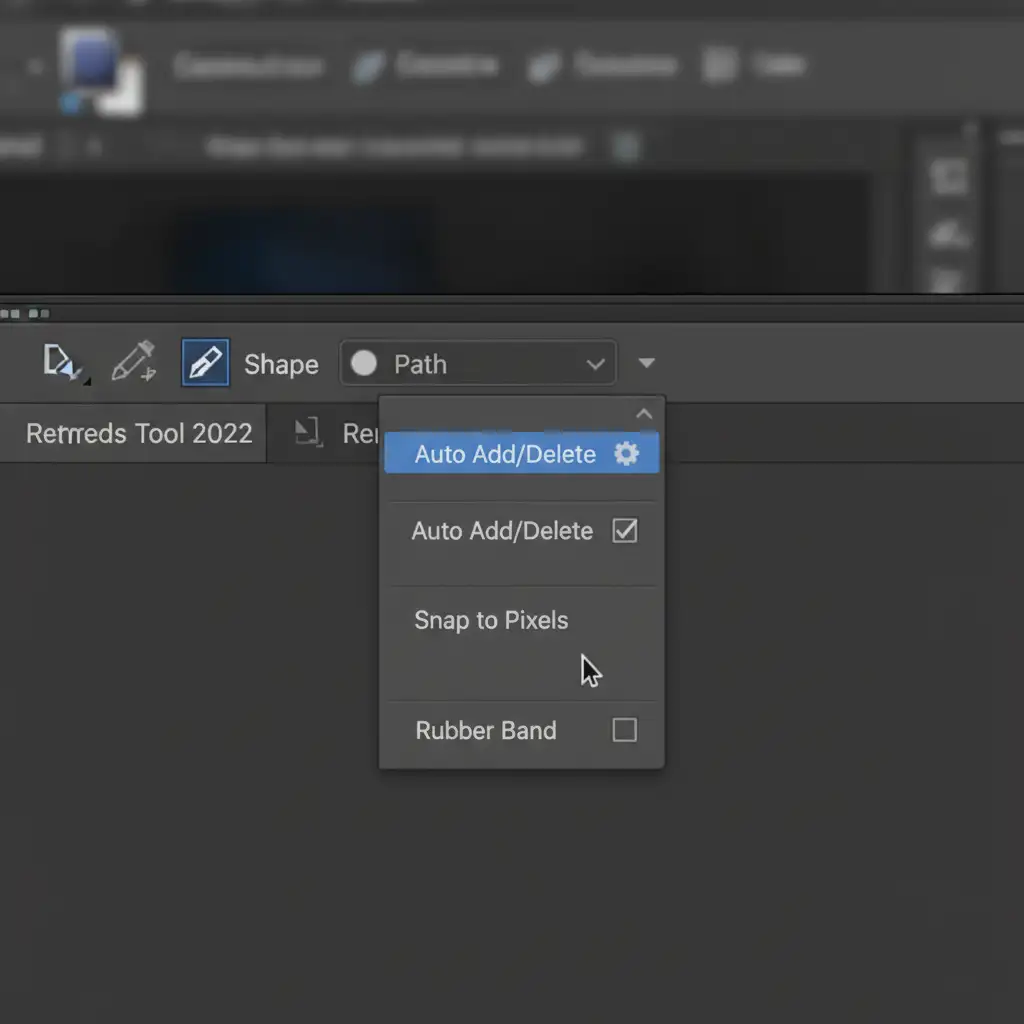Image resolution: width=1024 pixels, height=1024 pixels.
Task: Open the Path mode dropdown
Action: tap(478, 364)
